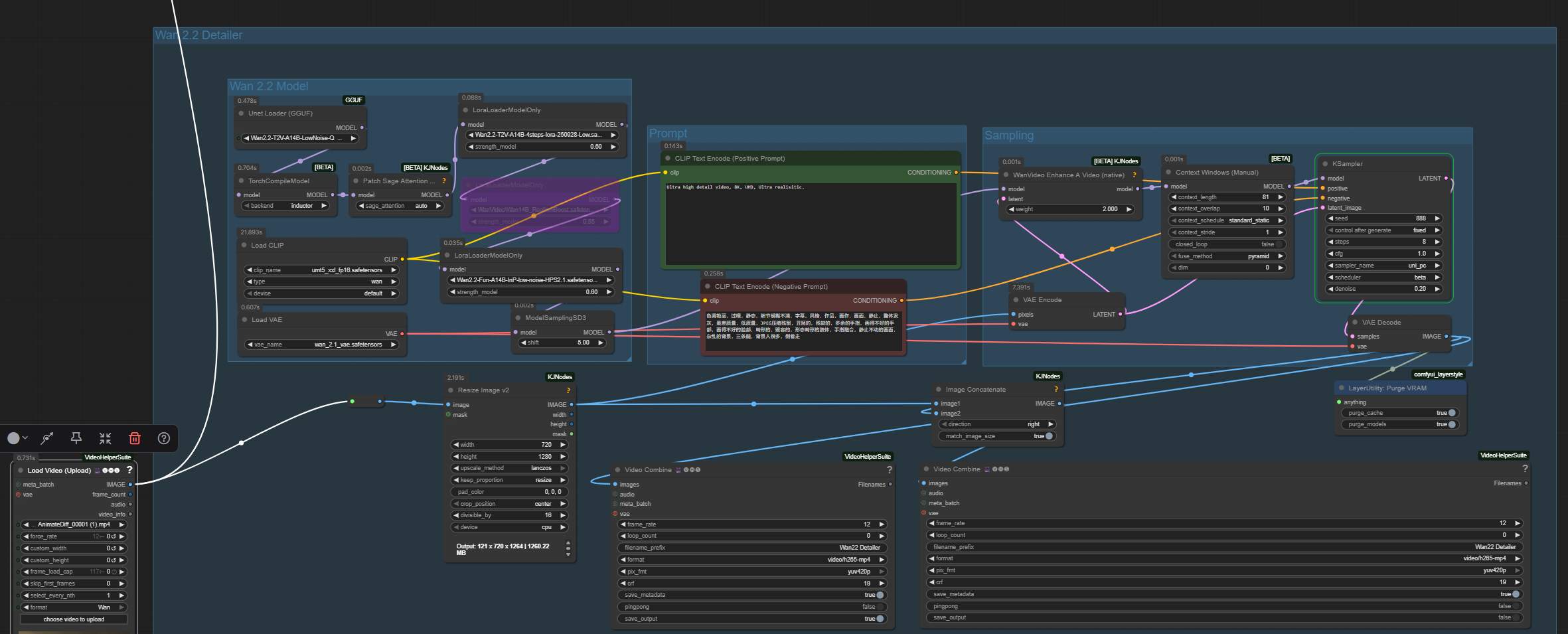Click the green mask output port on Resize Image v2
This screenshot has height=634, width=1568.
(x=572, y=434)
